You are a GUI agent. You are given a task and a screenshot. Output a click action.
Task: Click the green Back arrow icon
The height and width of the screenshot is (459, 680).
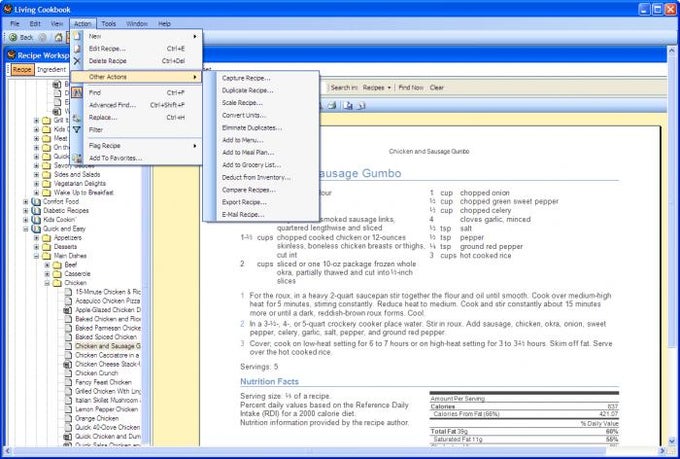click(x=13, y=37)
